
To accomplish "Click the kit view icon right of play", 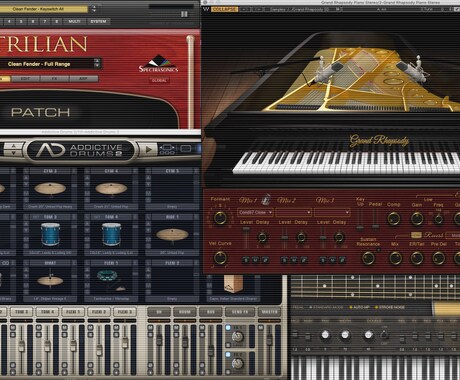I will click(168, 150).
